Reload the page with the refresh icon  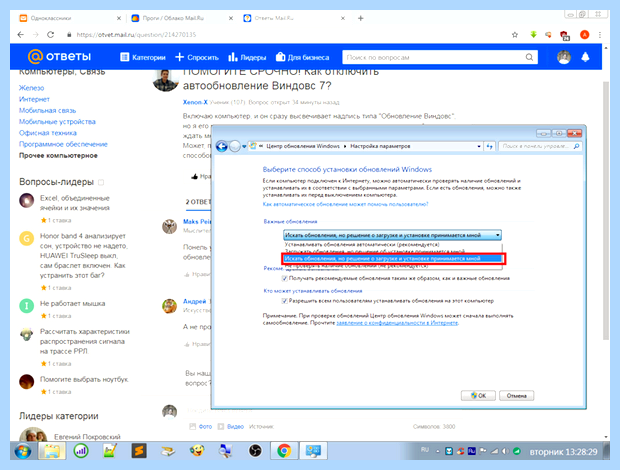[x=51, y=35]
